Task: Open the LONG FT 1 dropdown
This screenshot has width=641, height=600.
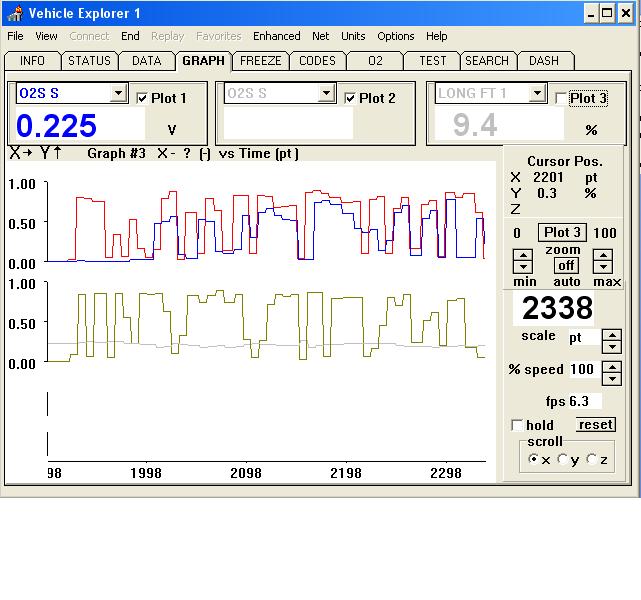Action: pos(537,93)
